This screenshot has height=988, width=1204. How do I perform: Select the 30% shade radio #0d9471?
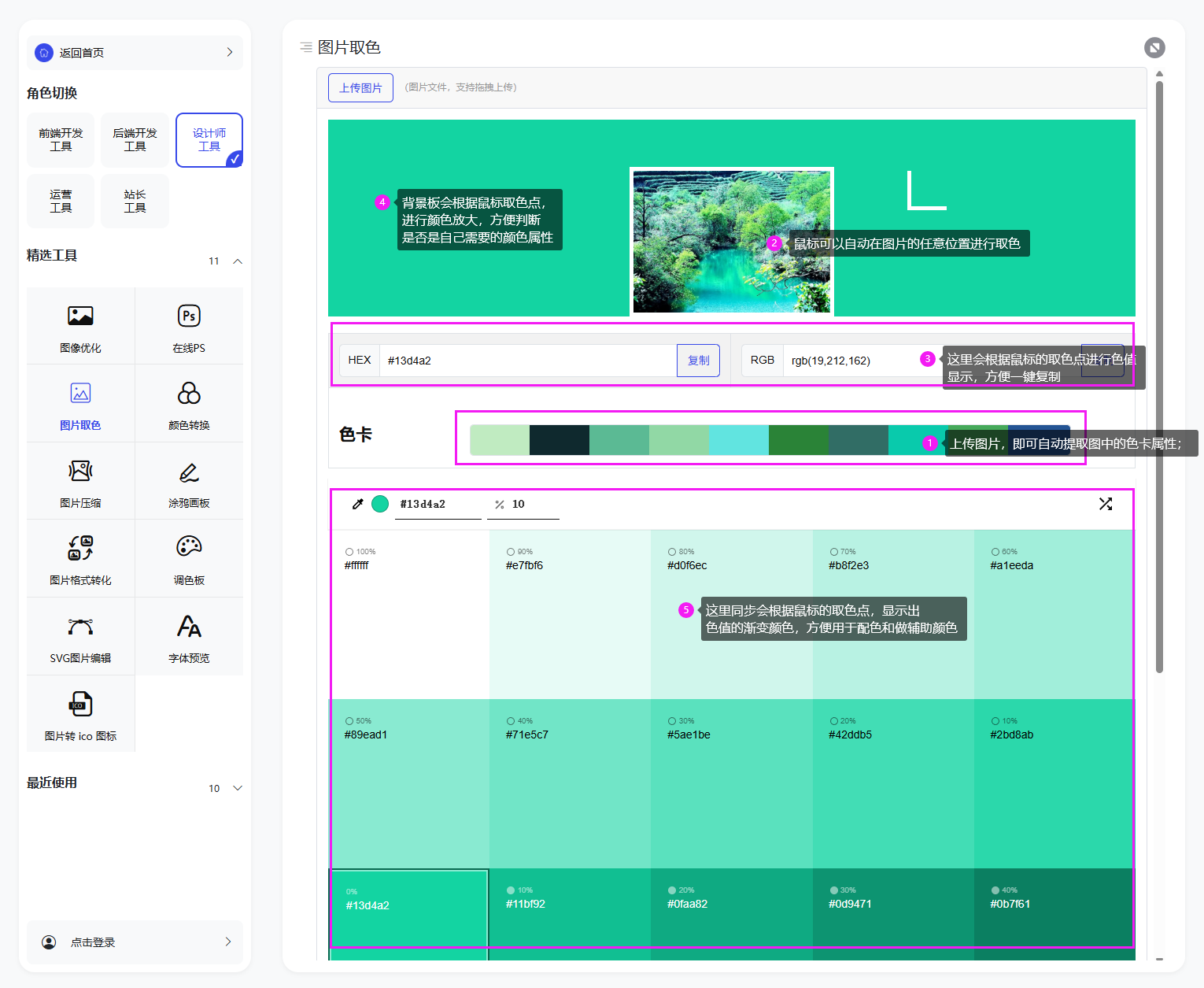click(x=834, y=890)
